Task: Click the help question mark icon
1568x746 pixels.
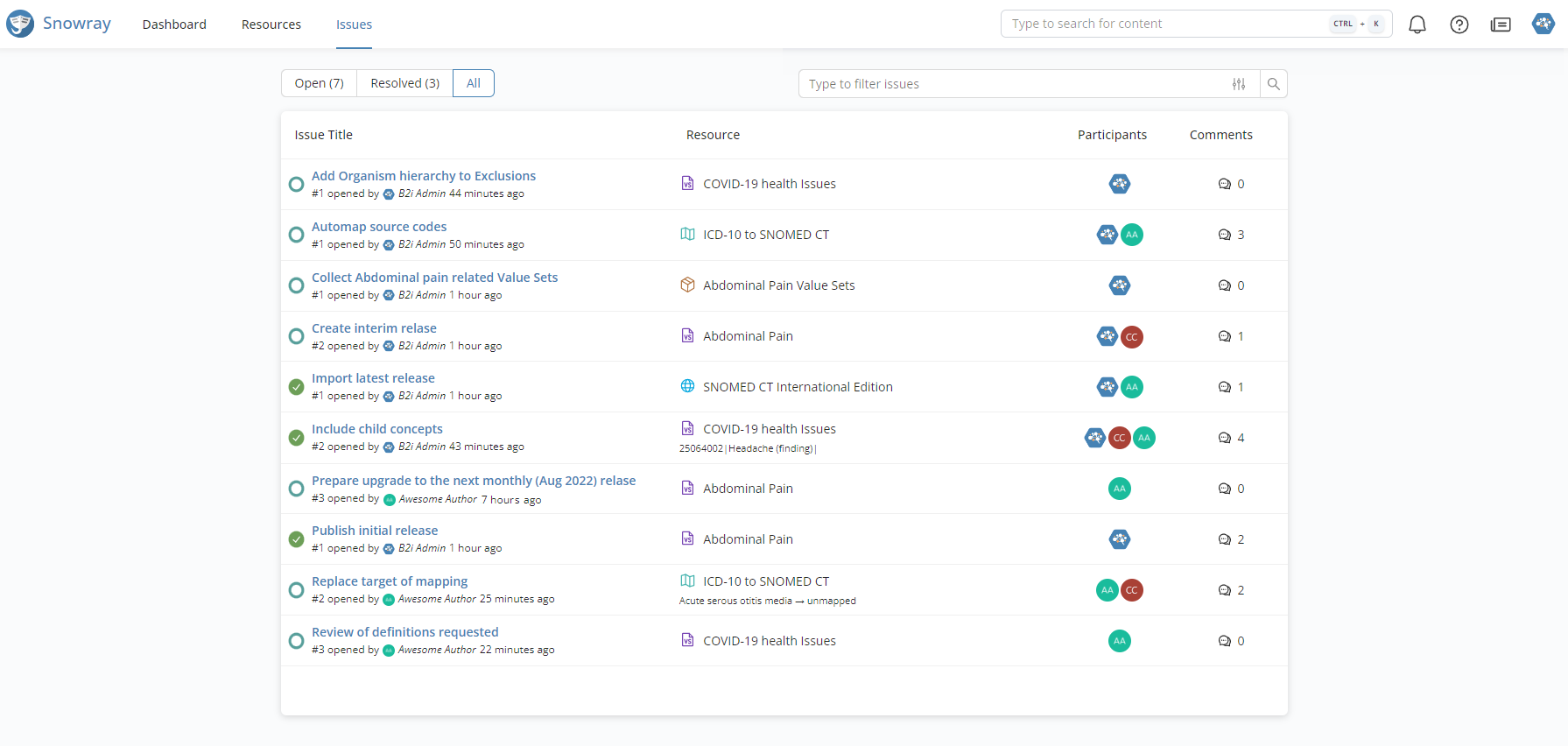Action: tap(1459, 25)
